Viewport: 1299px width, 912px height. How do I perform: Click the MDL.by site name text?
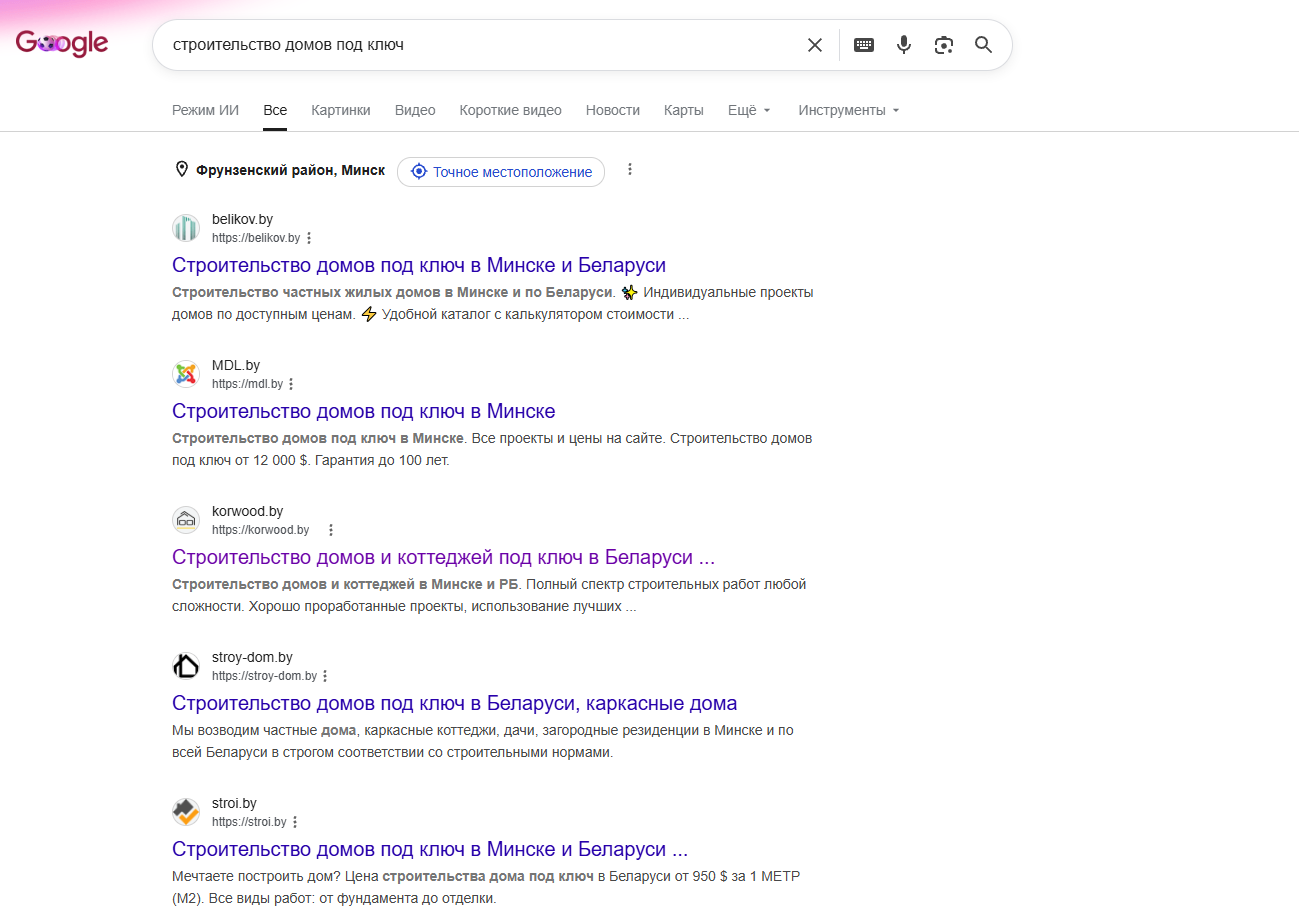pos(236,365)
